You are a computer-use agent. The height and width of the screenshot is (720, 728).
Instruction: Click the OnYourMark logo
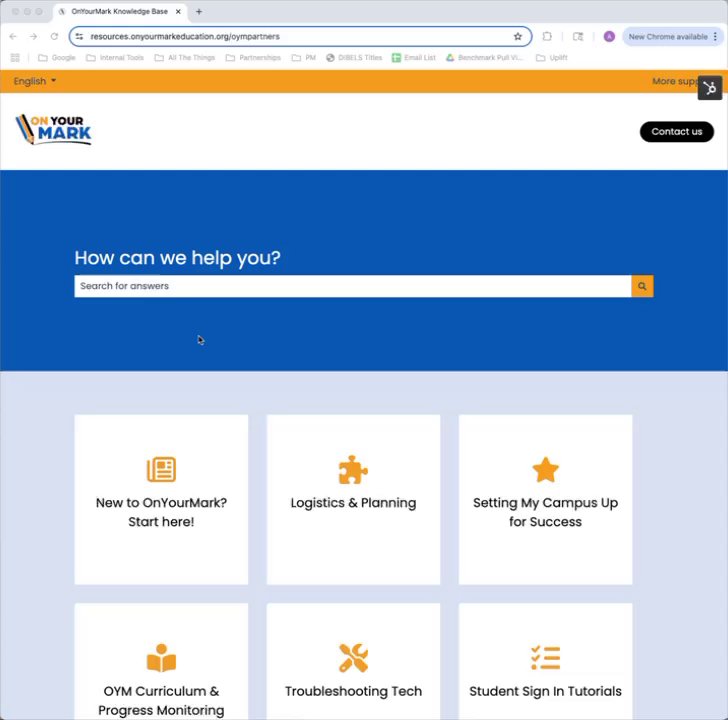53,130
